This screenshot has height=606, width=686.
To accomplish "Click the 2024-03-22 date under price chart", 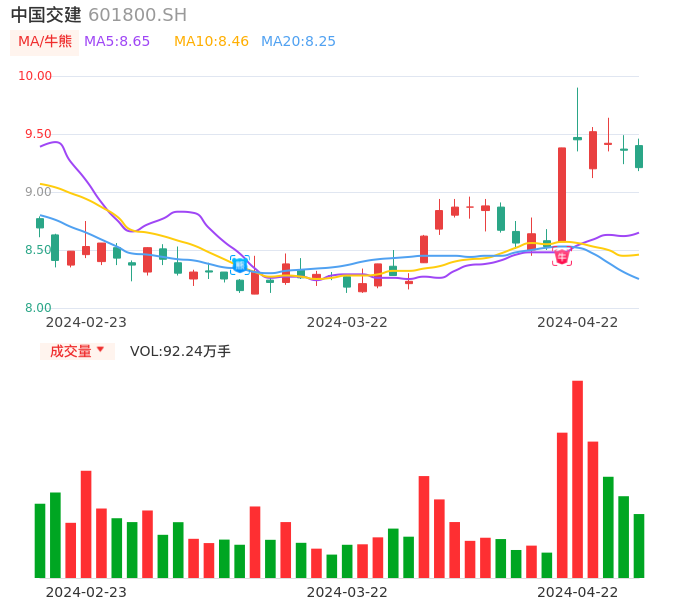I will tap(347, 322).
